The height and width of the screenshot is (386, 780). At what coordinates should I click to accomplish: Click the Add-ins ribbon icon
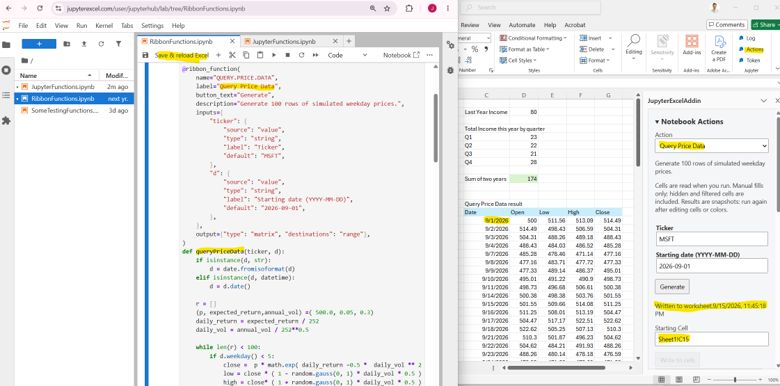coord(691,45)
